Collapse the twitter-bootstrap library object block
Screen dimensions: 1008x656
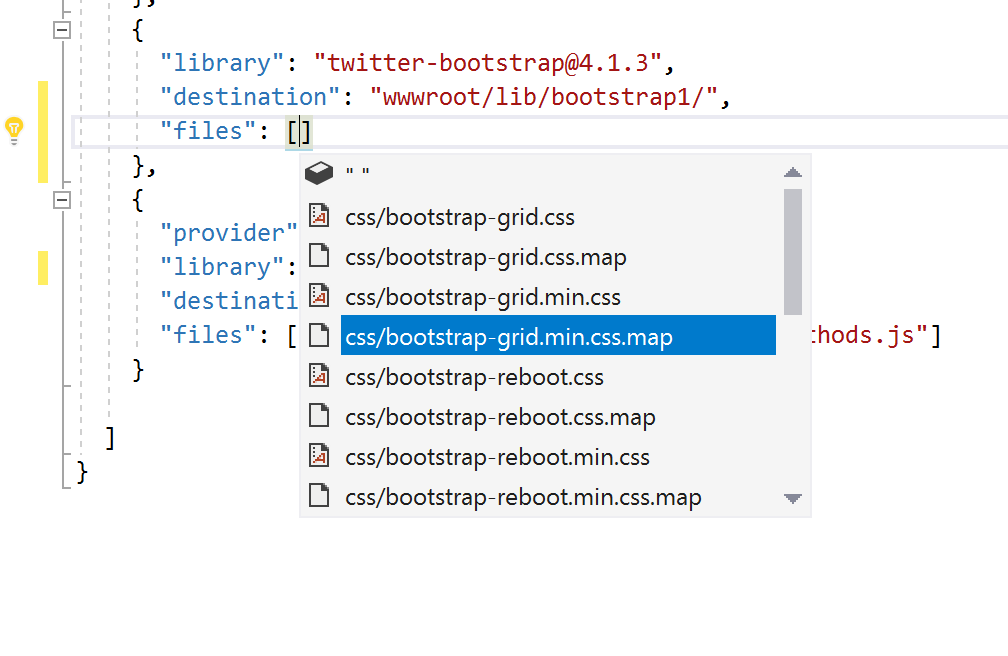pos(62,30)
